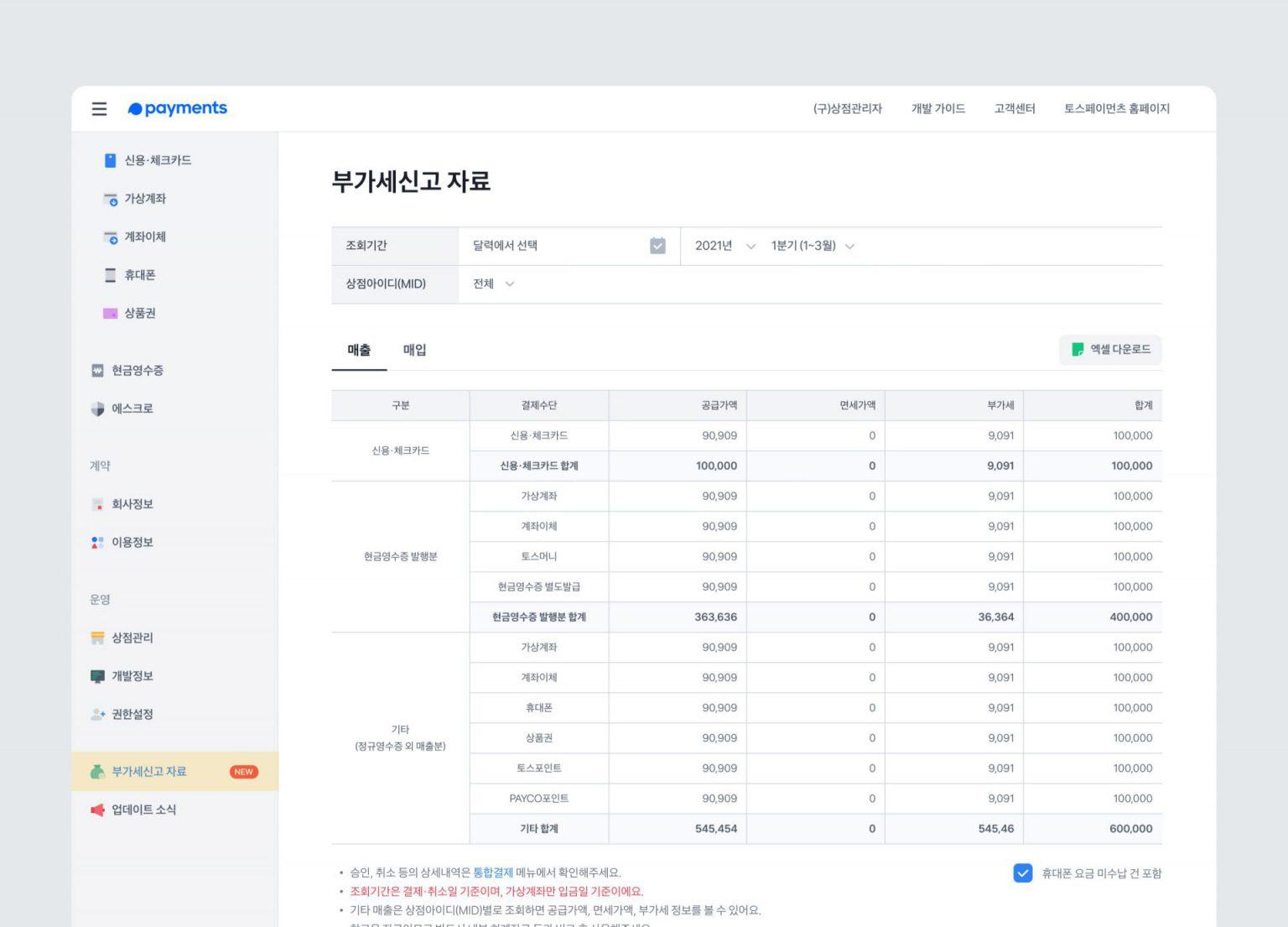This screenshot has width=1288, height=927.
Task: Click the 휴대폰 phone icon in the sidebar
Action: (110, 275)
